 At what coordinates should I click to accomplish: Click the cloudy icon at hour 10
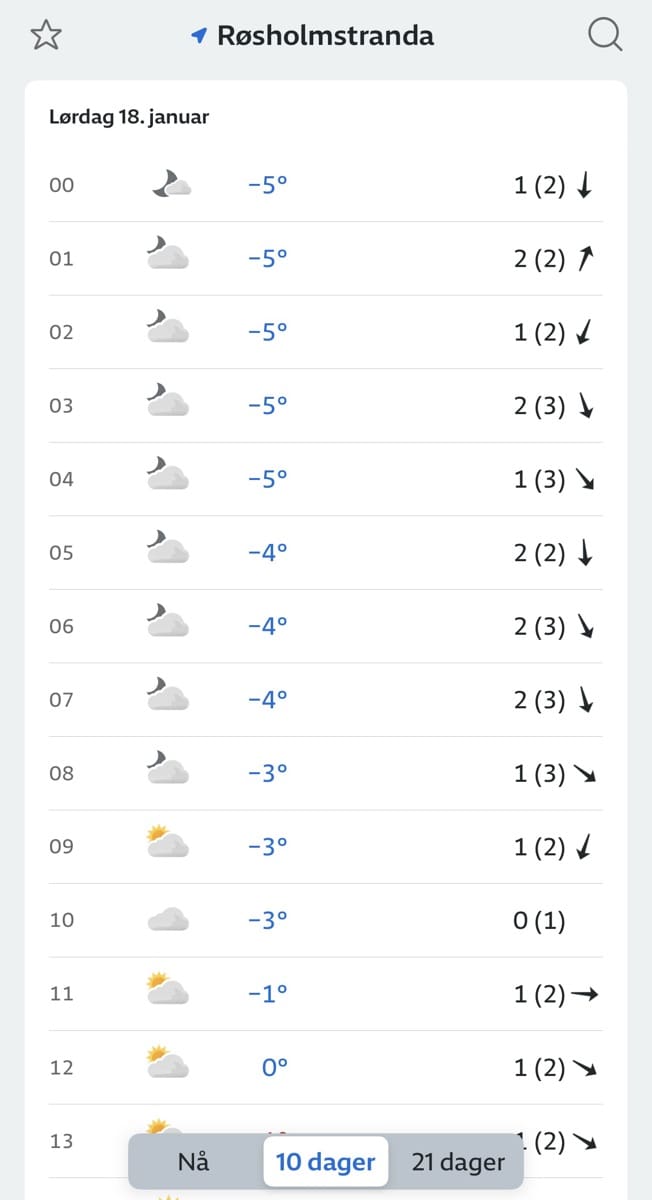[x=167, y=919]
